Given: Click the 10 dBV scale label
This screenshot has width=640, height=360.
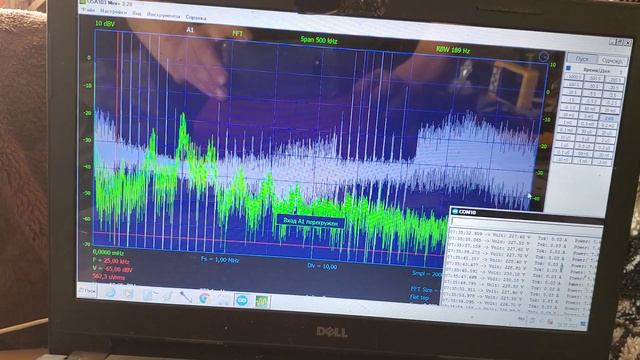Looking at the screenshot, I should click(x=105, y=24).
